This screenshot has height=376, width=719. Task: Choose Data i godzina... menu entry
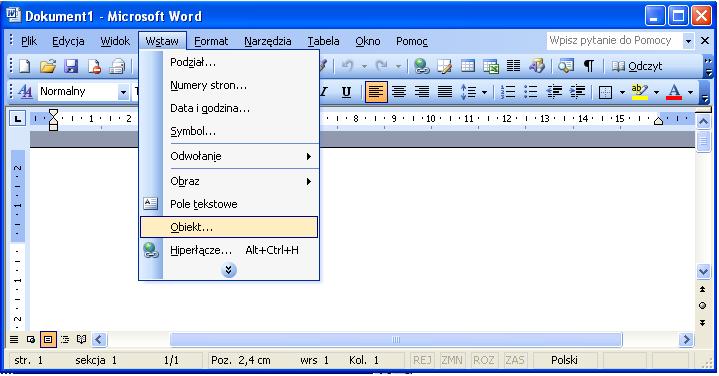coord(229,108)
